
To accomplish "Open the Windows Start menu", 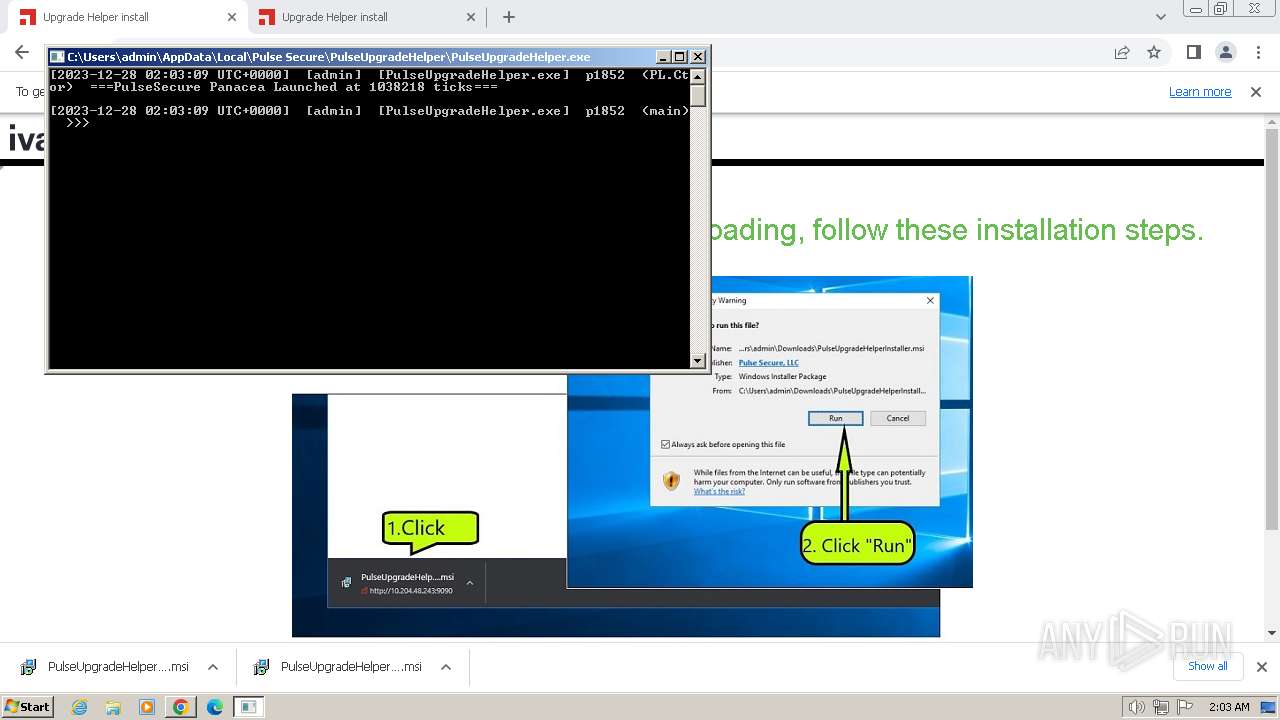I will coord(28,707).
